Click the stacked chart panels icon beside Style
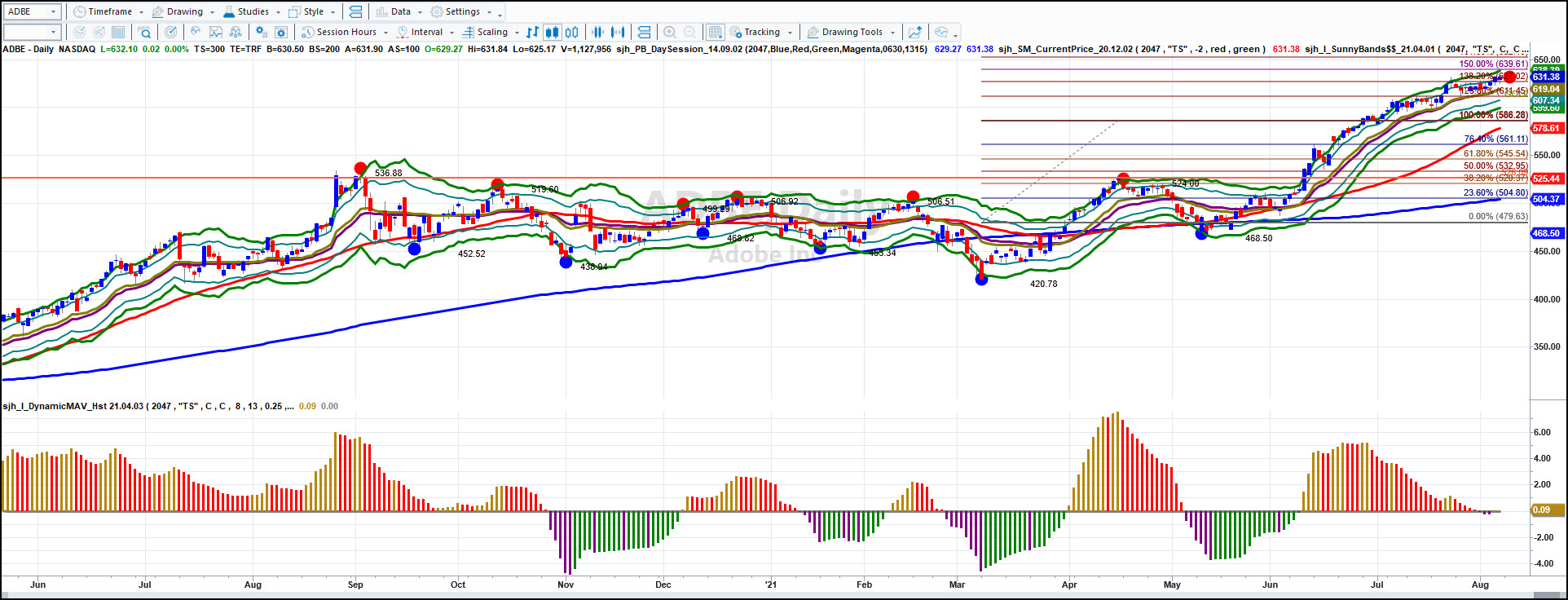 (355, 11)
